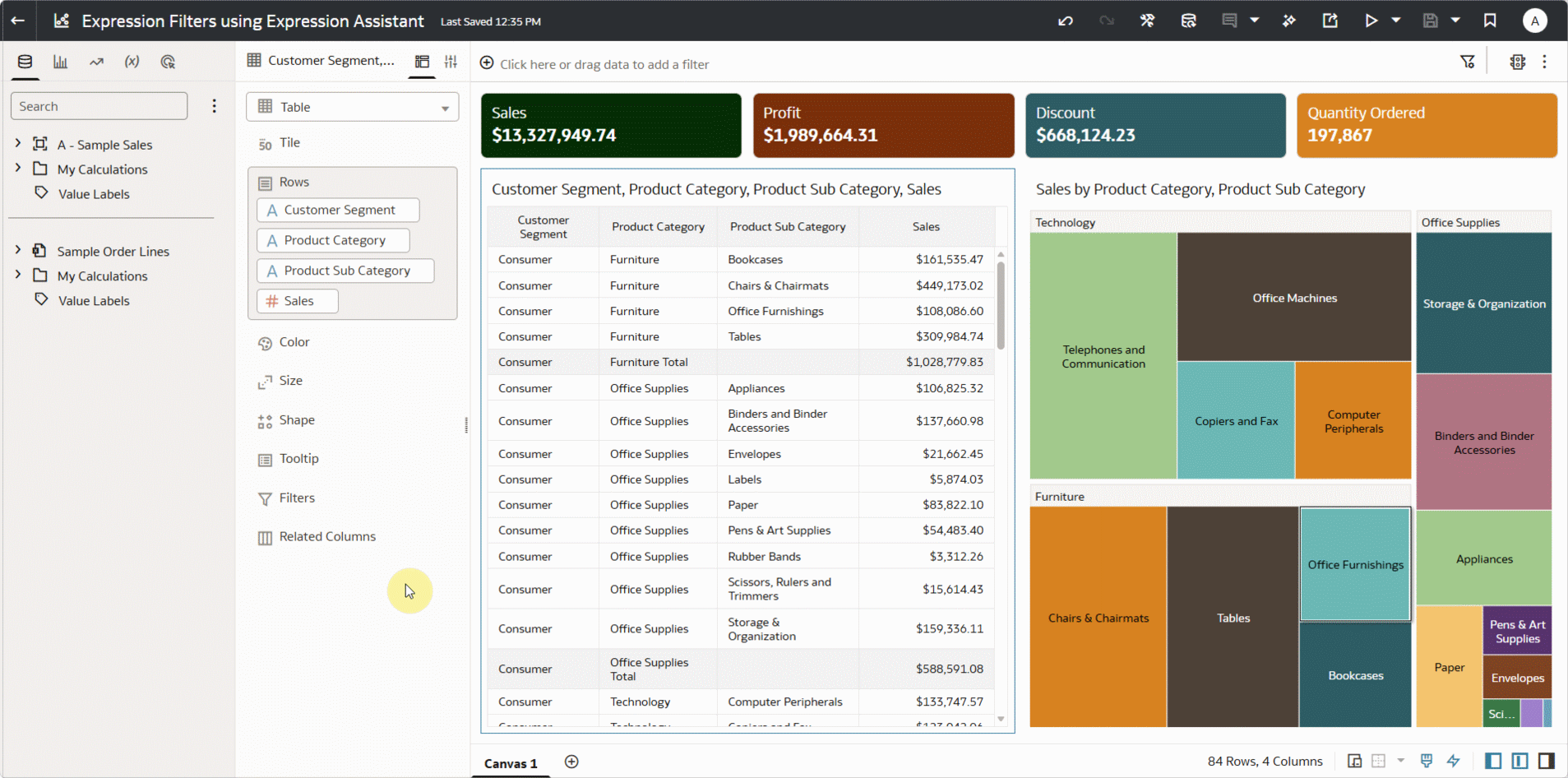
Task: Click the Sales tile $13,327,949.74
Action: 611,125
